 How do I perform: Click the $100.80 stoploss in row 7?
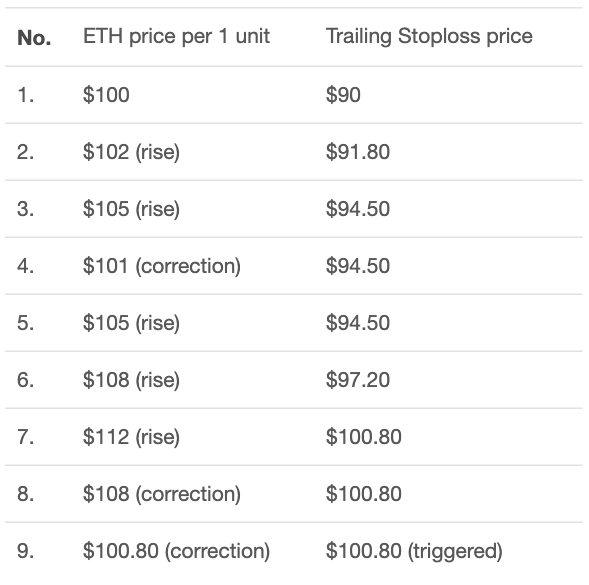(x=364, y=437)
